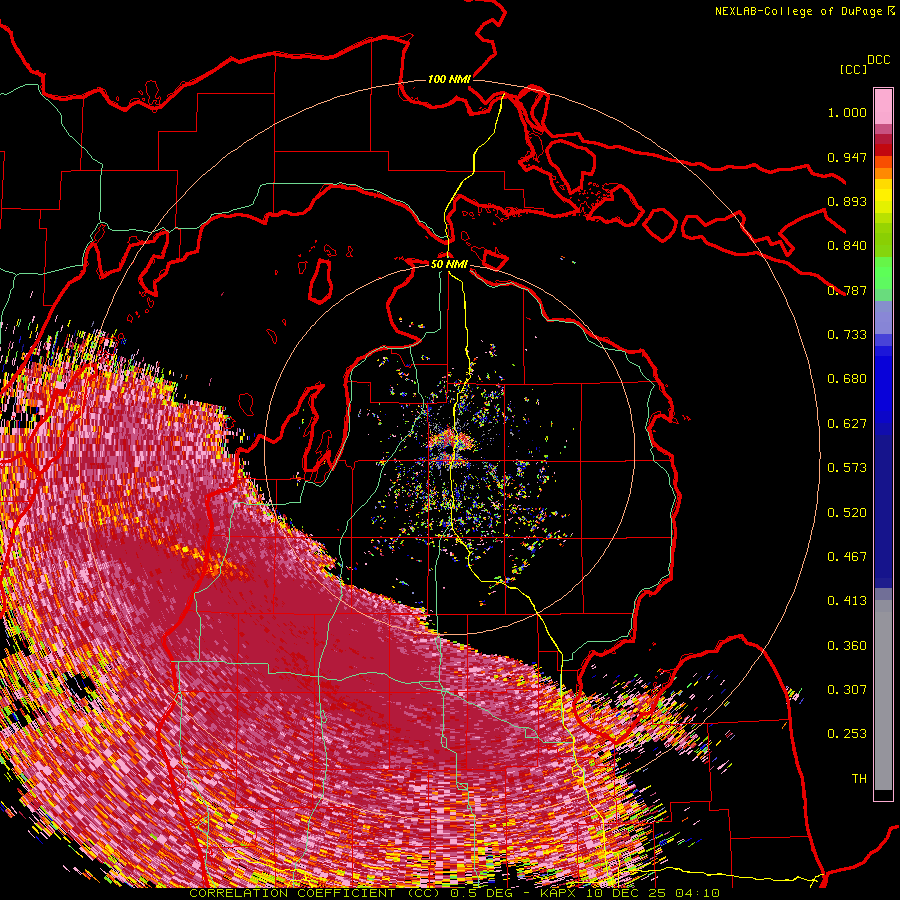This screenshot has height=900, width=900.
Task: Click the NEXLAB-College of DuPage label
Action: (798, 11)
